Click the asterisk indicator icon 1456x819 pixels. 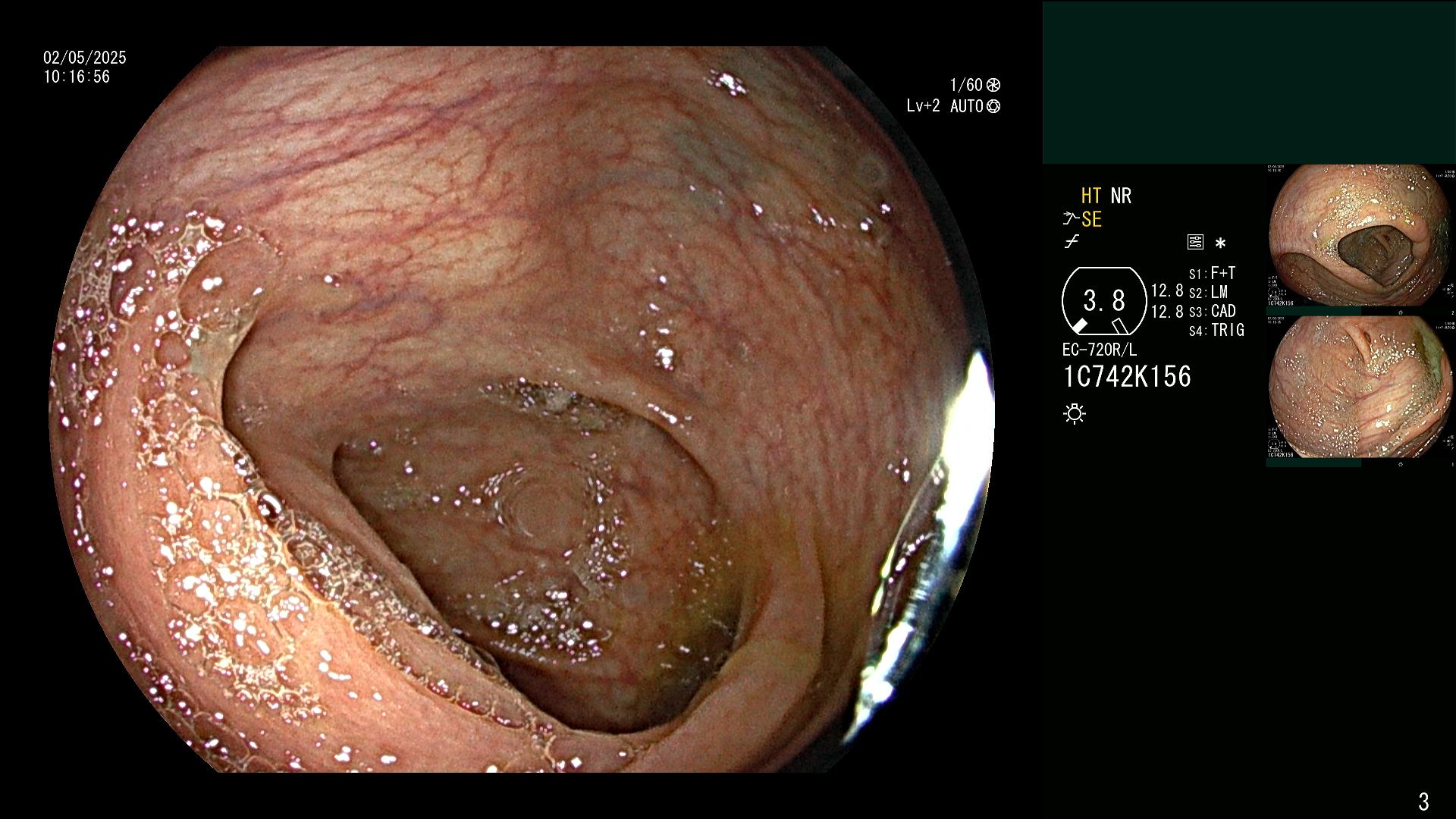(x=1220, y=243)
